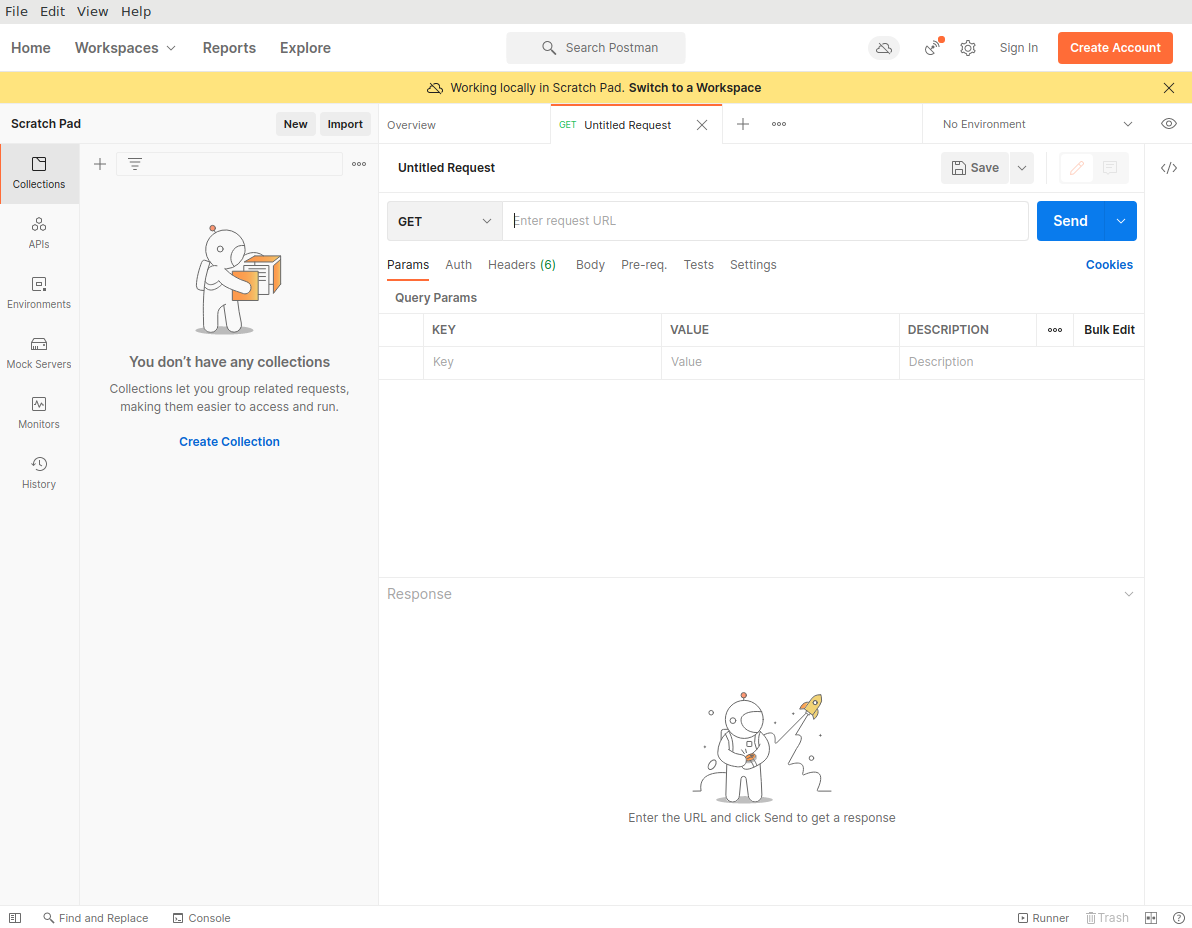
Task: Open the Send button dropdown arrow
Action: (x=1120, y=221)
